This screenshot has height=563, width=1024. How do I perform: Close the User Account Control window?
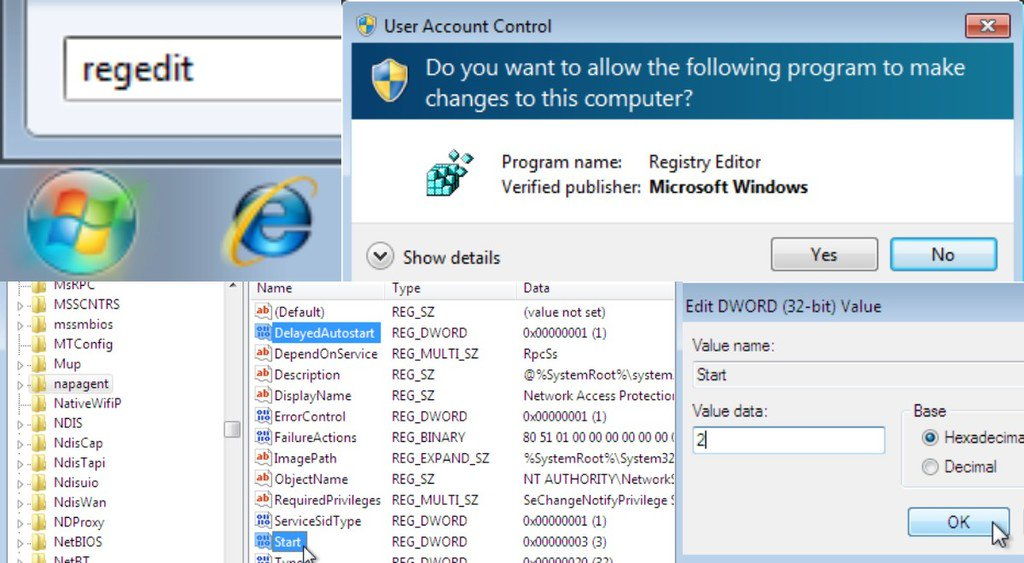click(x=987, y=26)
